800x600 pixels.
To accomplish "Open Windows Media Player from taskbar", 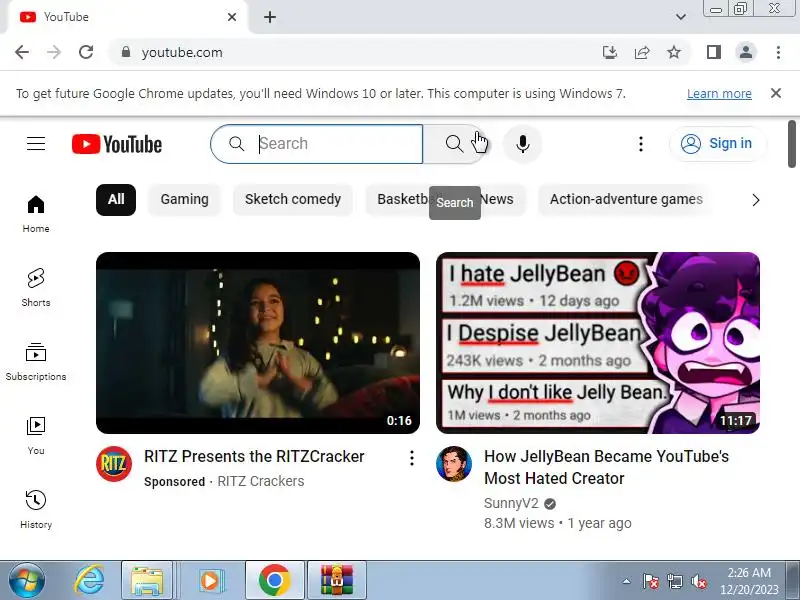I will point(210,581).
